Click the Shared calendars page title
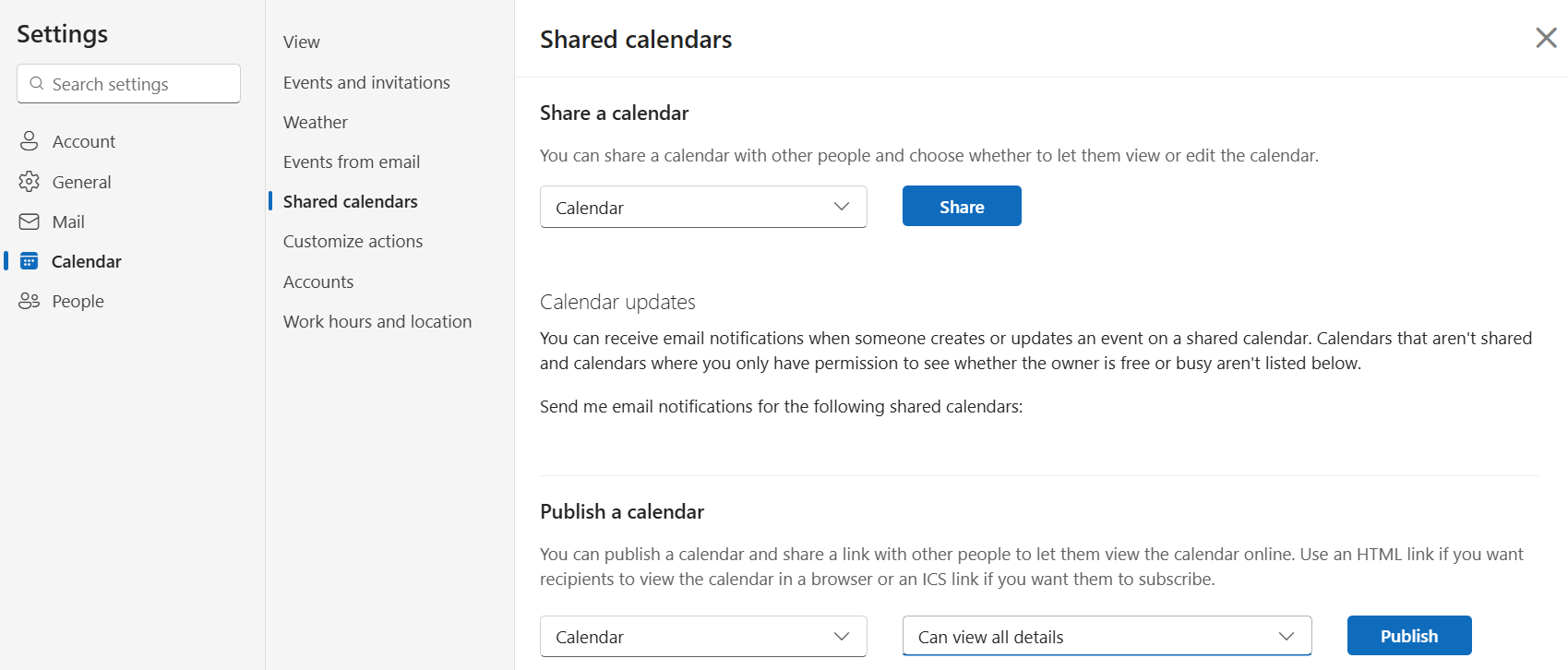Viewport: 1568px width, 670px height. [x=636, y=39]
